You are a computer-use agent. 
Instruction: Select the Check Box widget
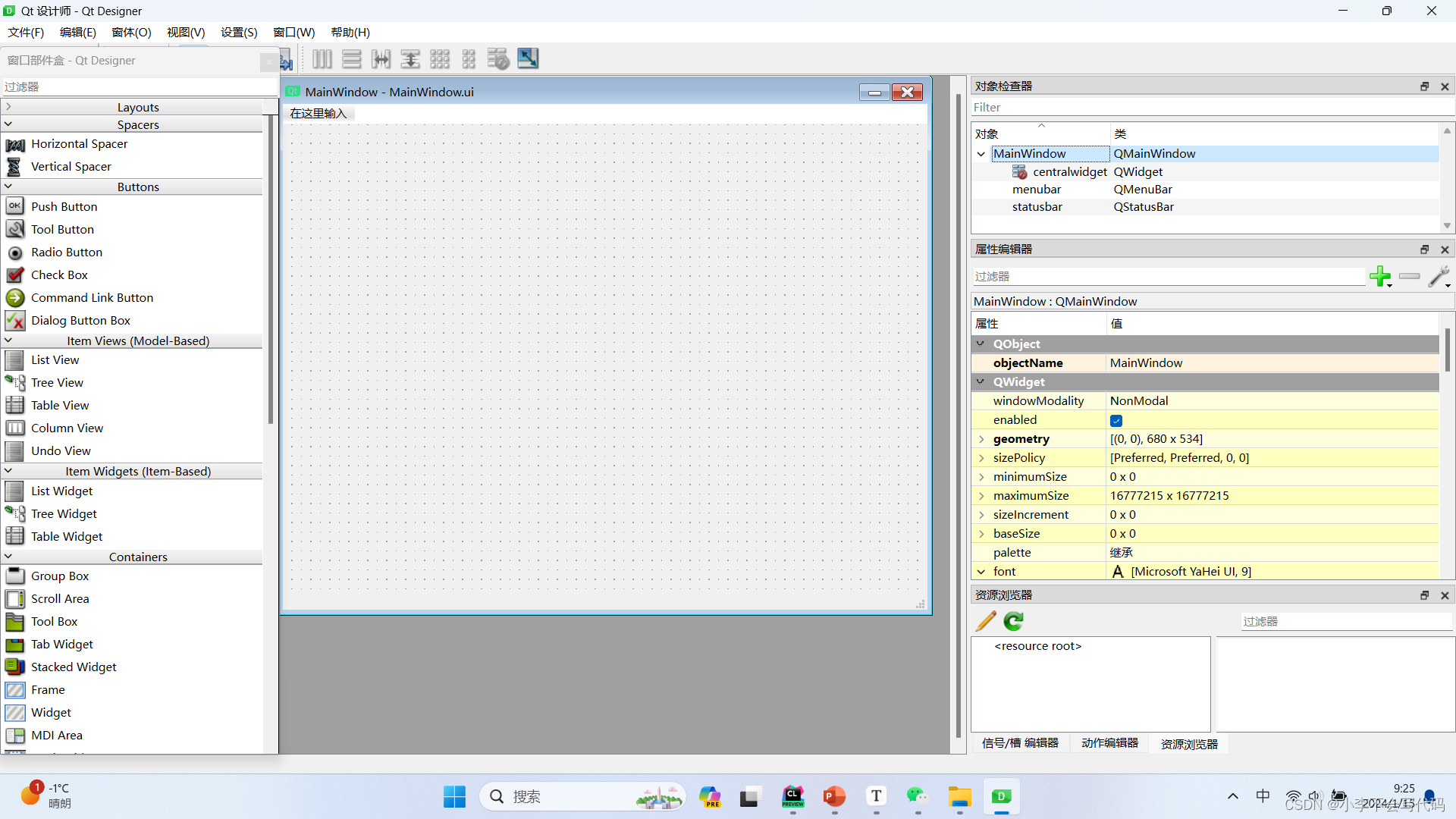coord(59,275)
